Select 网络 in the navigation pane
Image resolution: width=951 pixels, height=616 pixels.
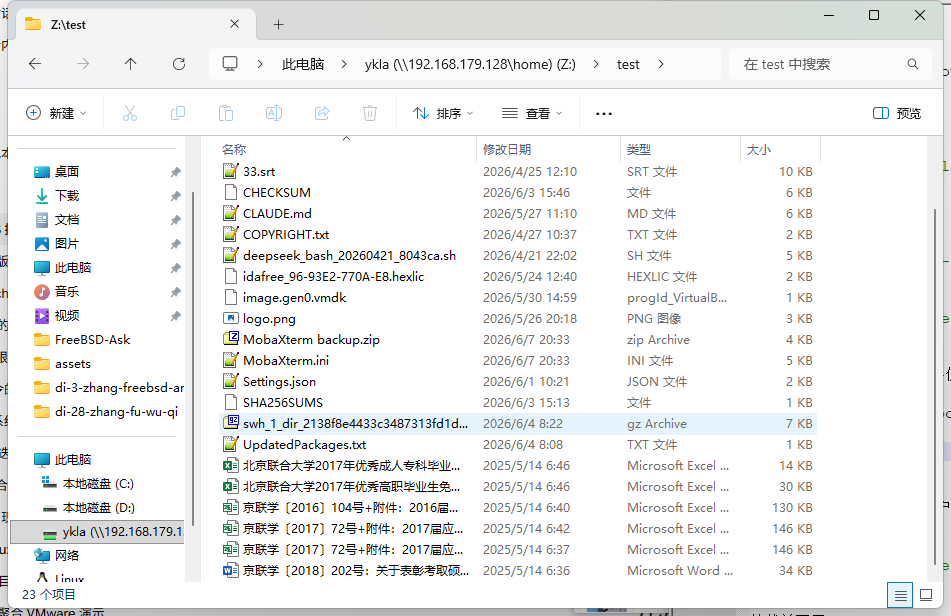click(67, 555)
